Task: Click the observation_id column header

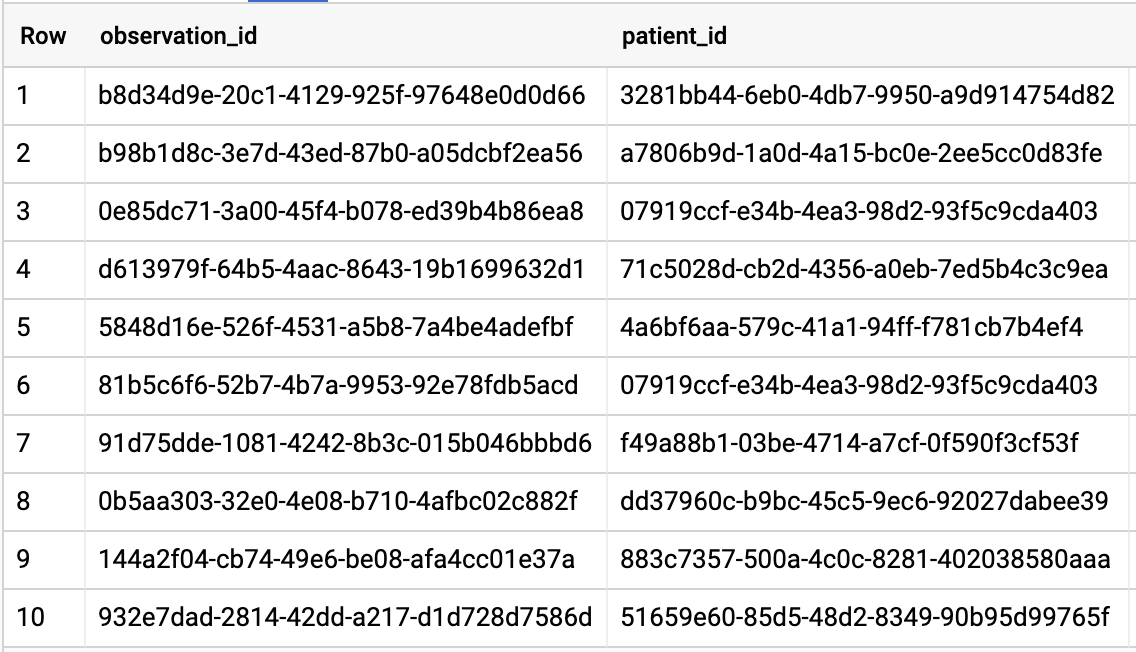Action: pos(178,37)
